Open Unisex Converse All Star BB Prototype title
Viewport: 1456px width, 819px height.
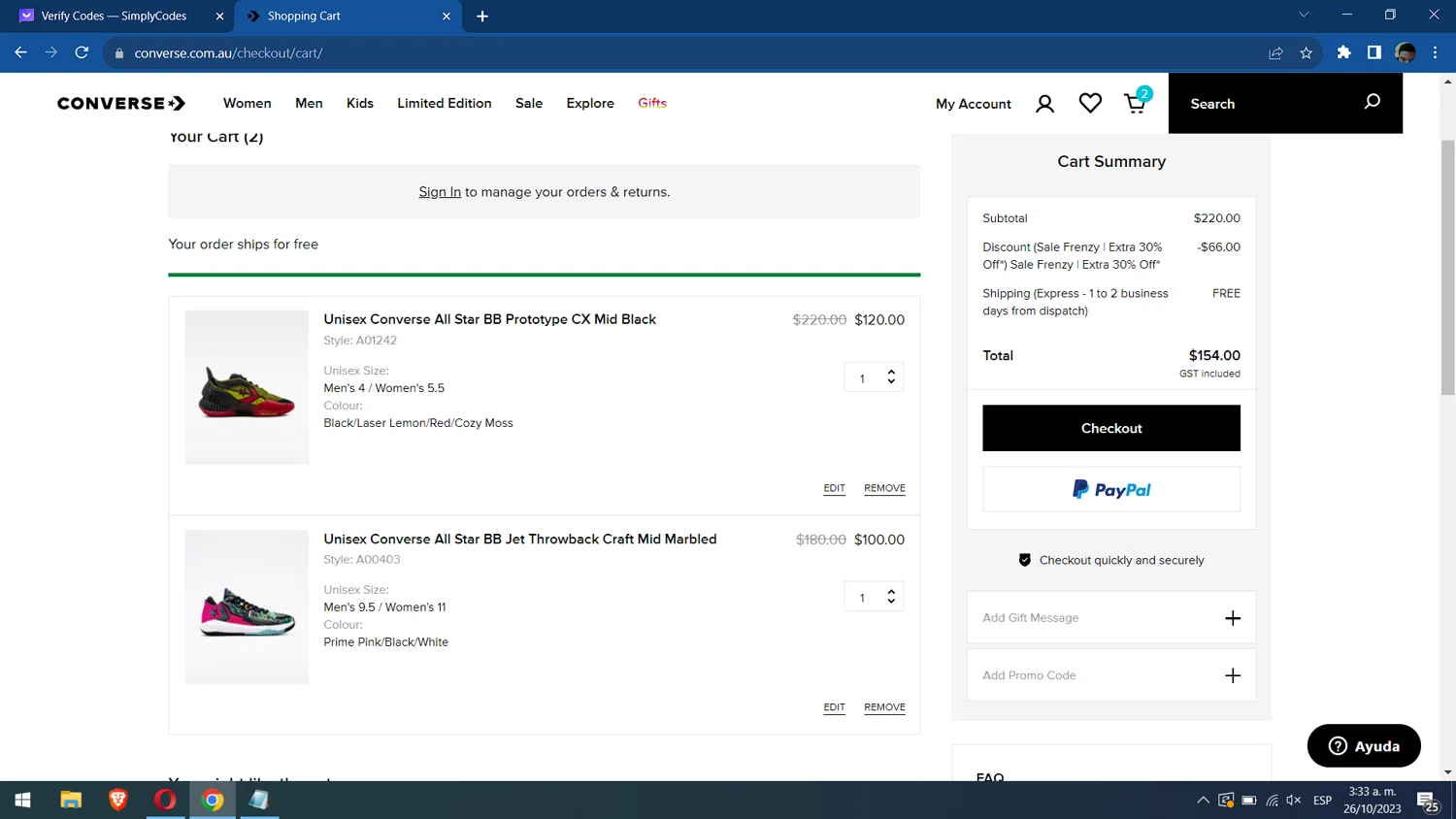tap(490, 319)
